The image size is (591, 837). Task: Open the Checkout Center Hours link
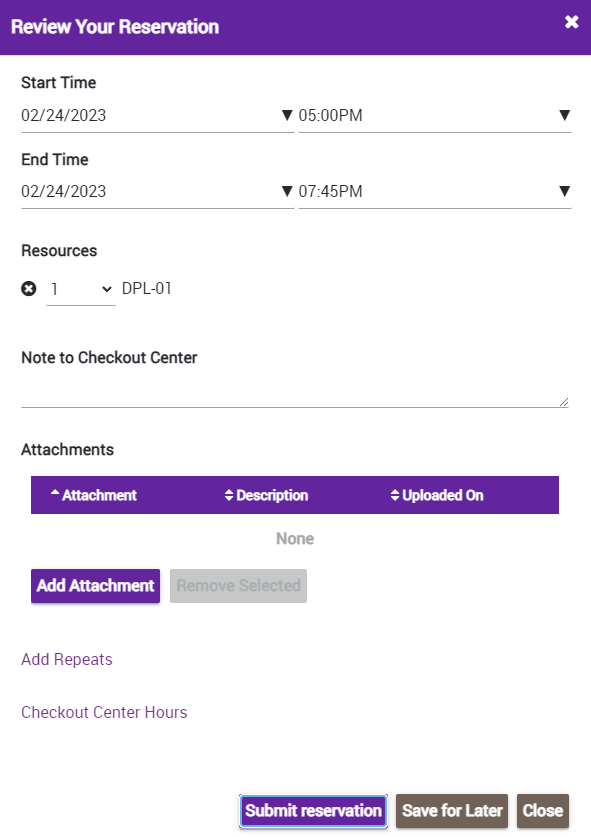pyautogui.click(x=104, y=712)
